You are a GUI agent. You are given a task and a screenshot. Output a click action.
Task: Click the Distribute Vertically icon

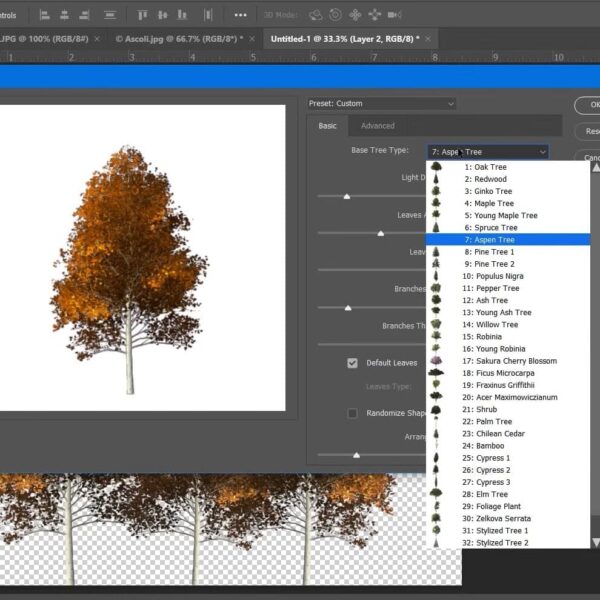coord(110,15)
